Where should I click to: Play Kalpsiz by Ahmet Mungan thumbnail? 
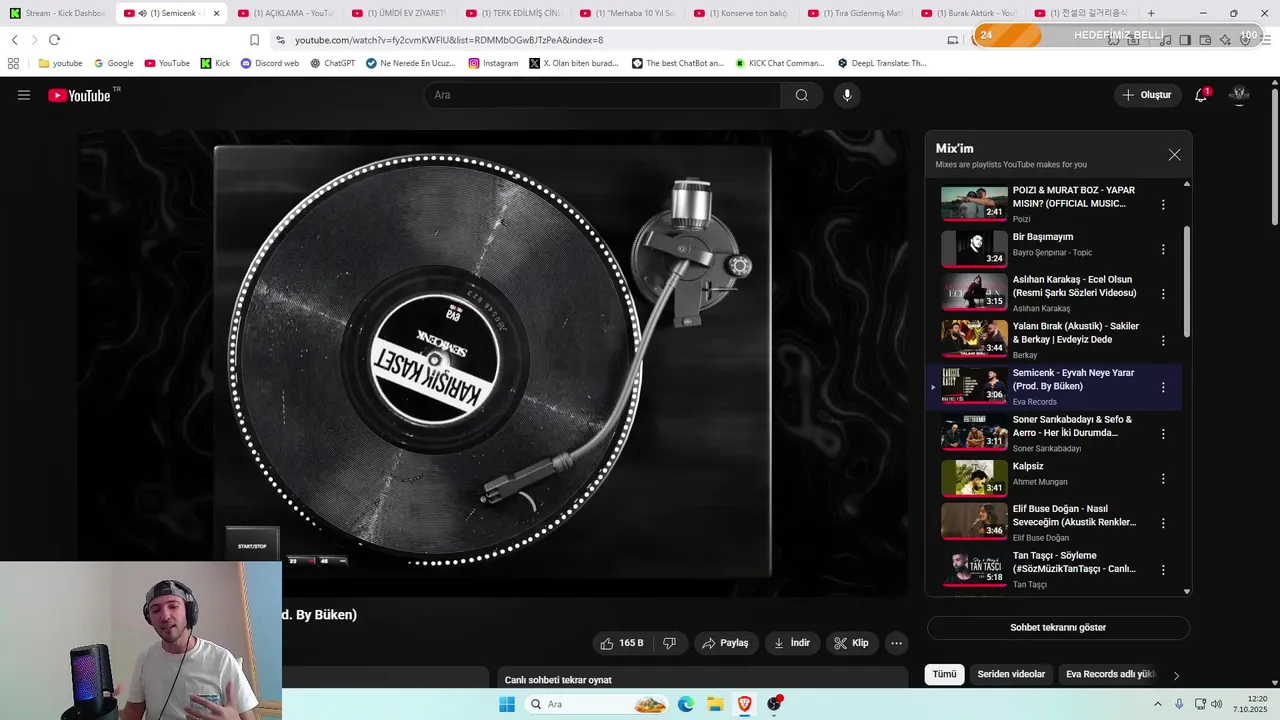click(974, 478)
